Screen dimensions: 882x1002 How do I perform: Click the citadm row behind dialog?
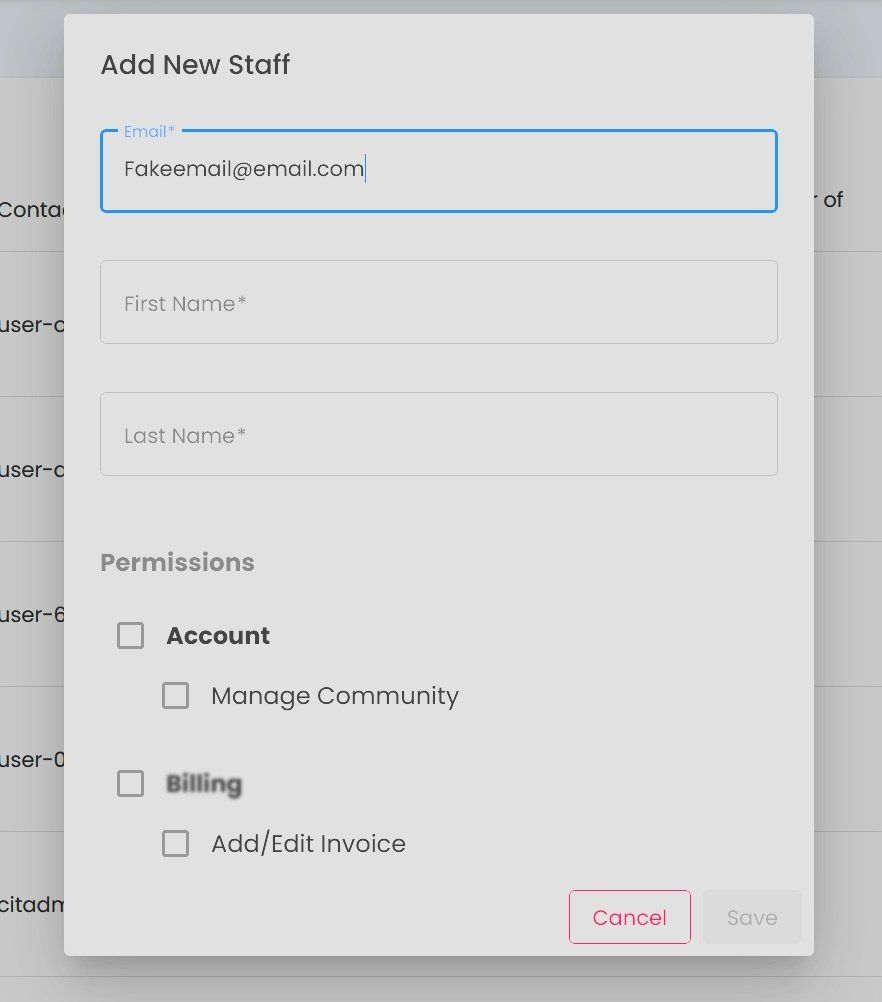[32, 905]
